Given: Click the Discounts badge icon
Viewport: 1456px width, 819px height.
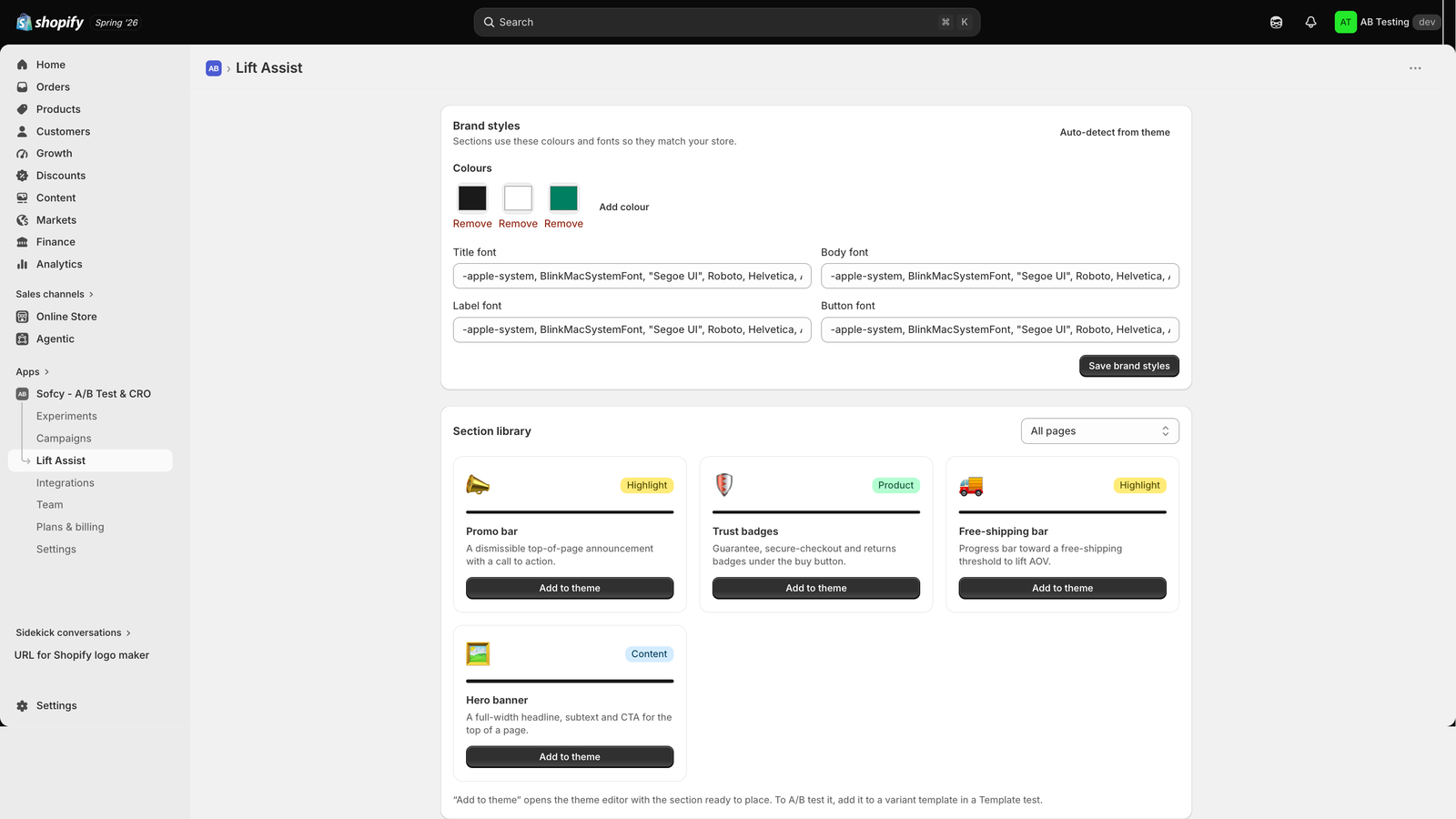Looking at the screenshot, I should point(22,176).
